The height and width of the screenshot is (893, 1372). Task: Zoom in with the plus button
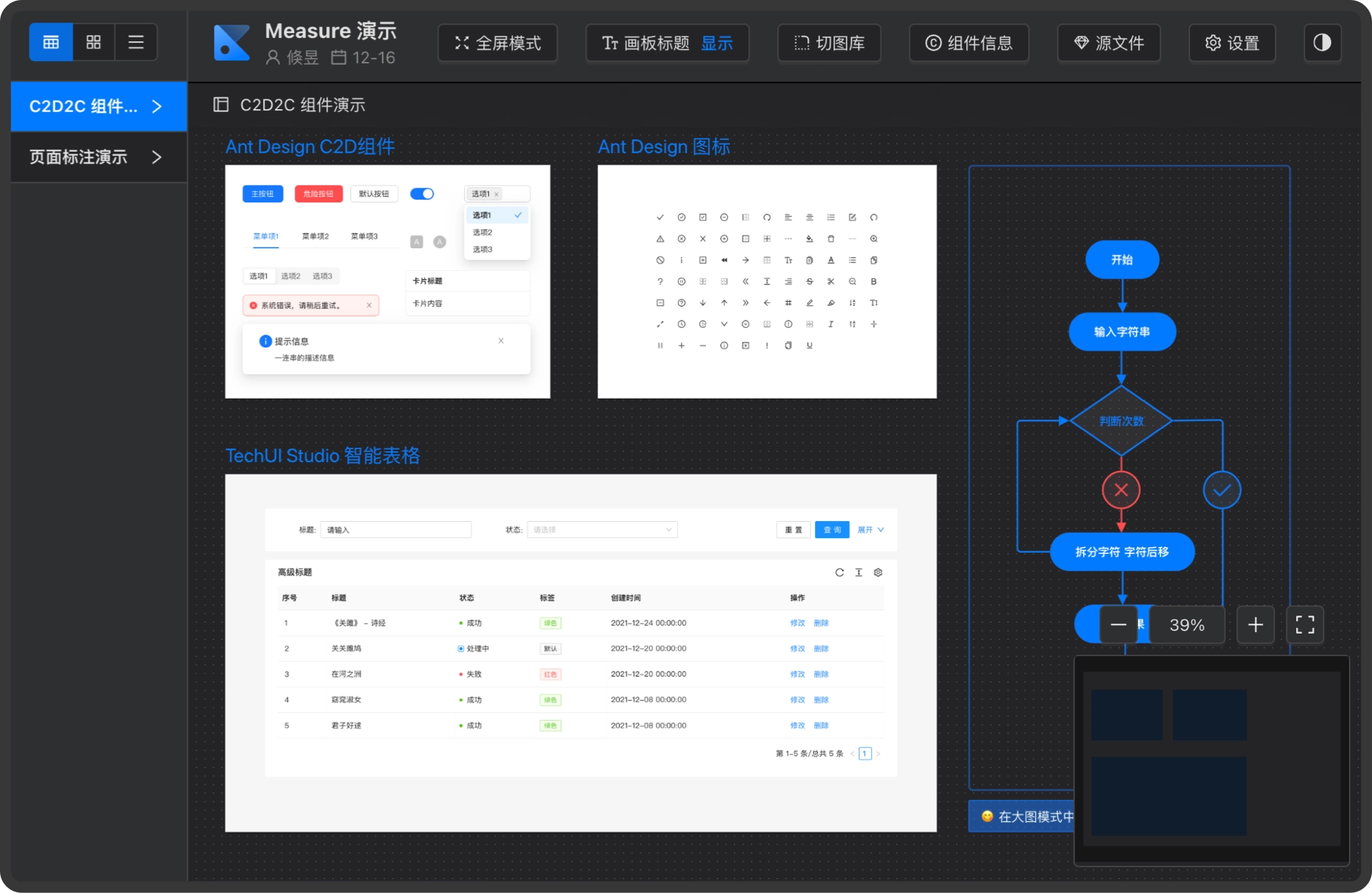(x=1255, y=624)
